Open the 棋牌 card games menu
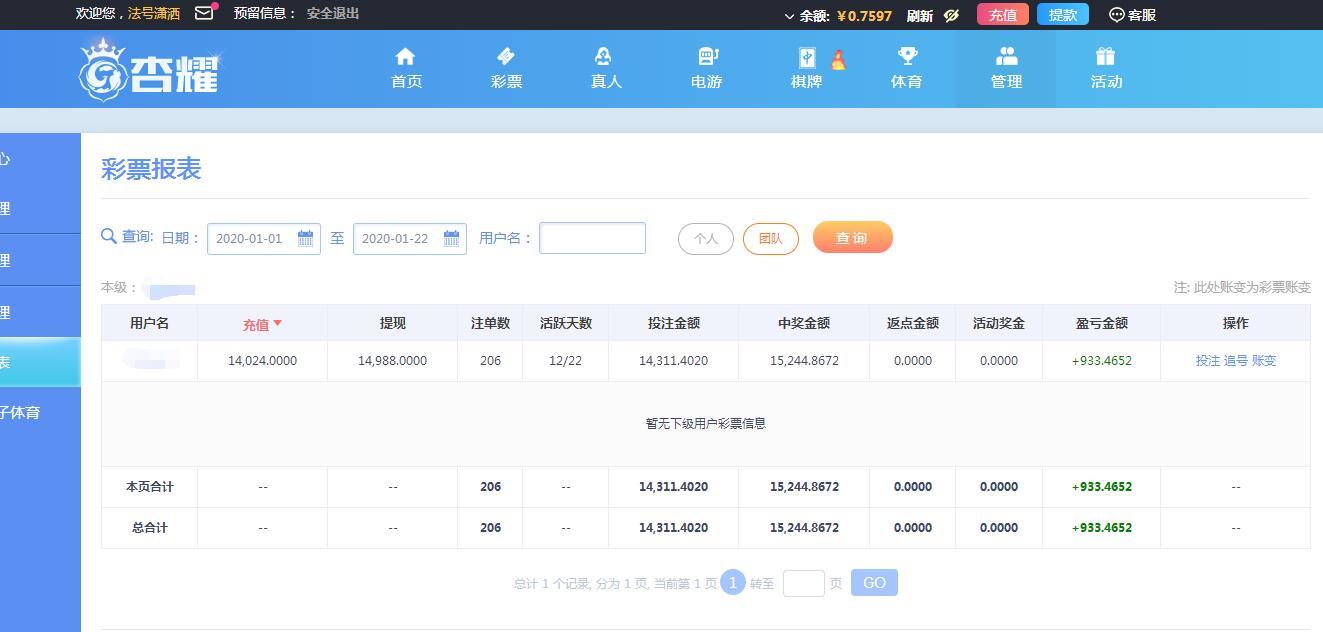1323x632 pixels. (806, 69)
